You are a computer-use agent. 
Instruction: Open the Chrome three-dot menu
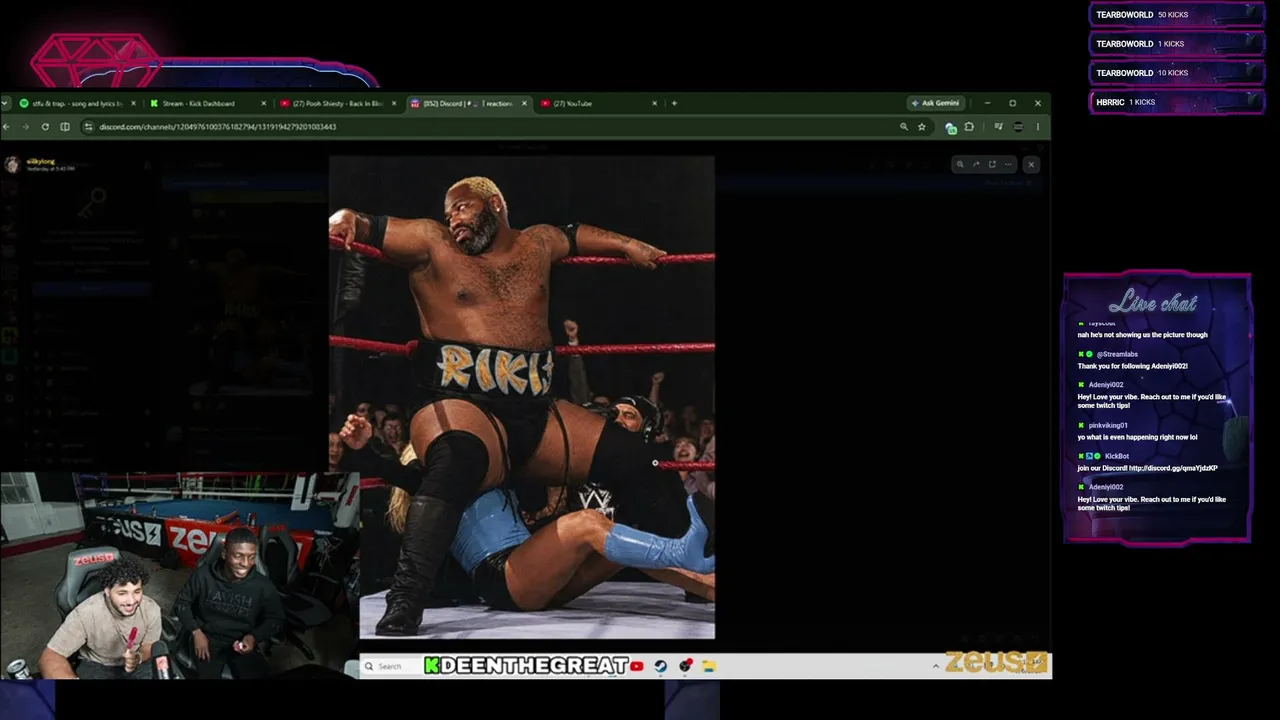coord(1037,127)
